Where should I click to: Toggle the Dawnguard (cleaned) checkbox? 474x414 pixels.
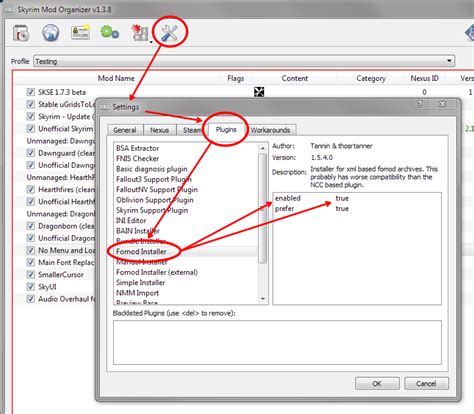[x=30, y=153]
